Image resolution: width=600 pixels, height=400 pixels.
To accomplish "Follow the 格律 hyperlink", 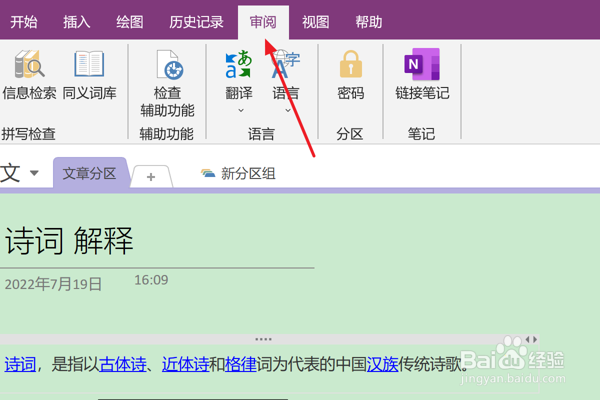I will pyautogui.click(x=241, y=364).
